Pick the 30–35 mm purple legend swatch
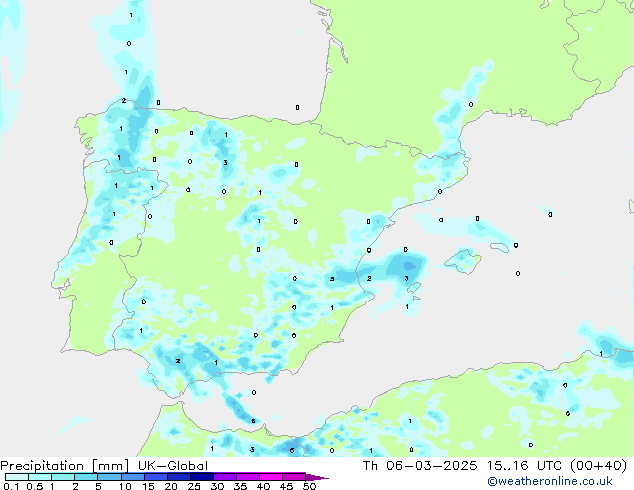The width and height of the screenshot is (634, 490). point(224,477)
